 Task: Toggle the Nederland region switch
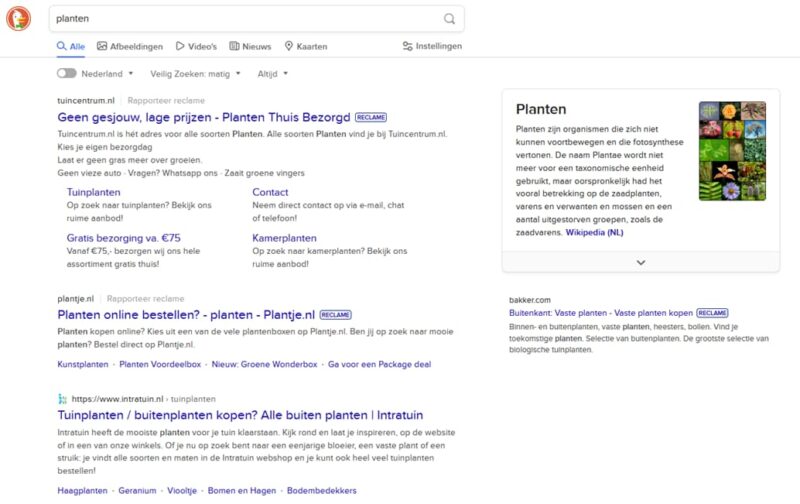[66, 73]
